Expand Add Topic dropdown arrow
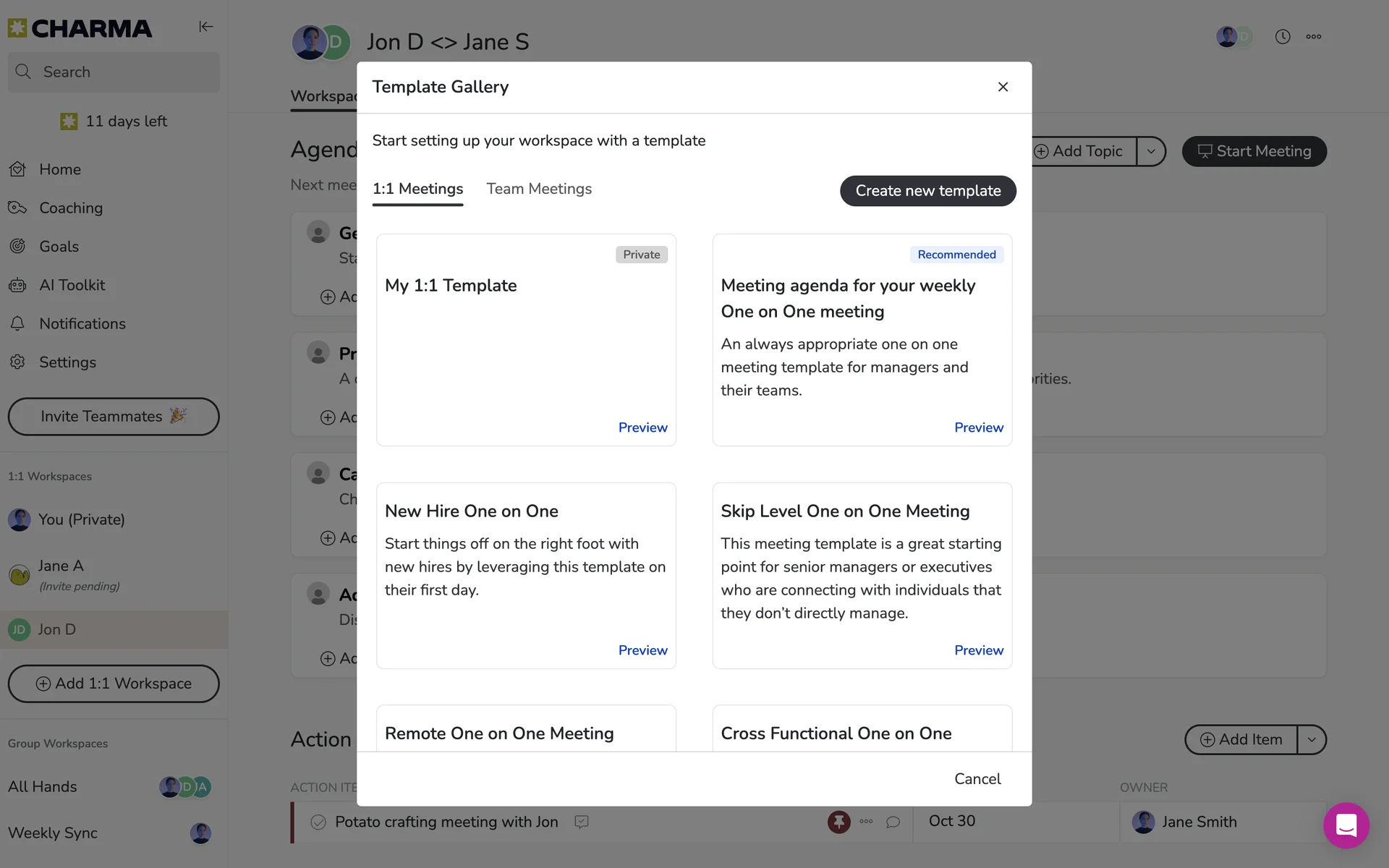This screenshot has width=1389, height=868. click(x=1151, y=151)
